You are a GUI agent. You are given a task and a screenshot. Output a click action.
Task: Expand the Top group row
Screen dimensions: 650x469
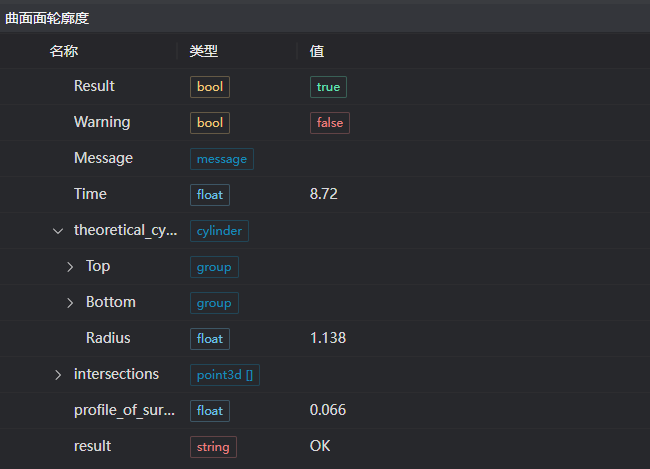pyautogui.click(x=70, y=267)
